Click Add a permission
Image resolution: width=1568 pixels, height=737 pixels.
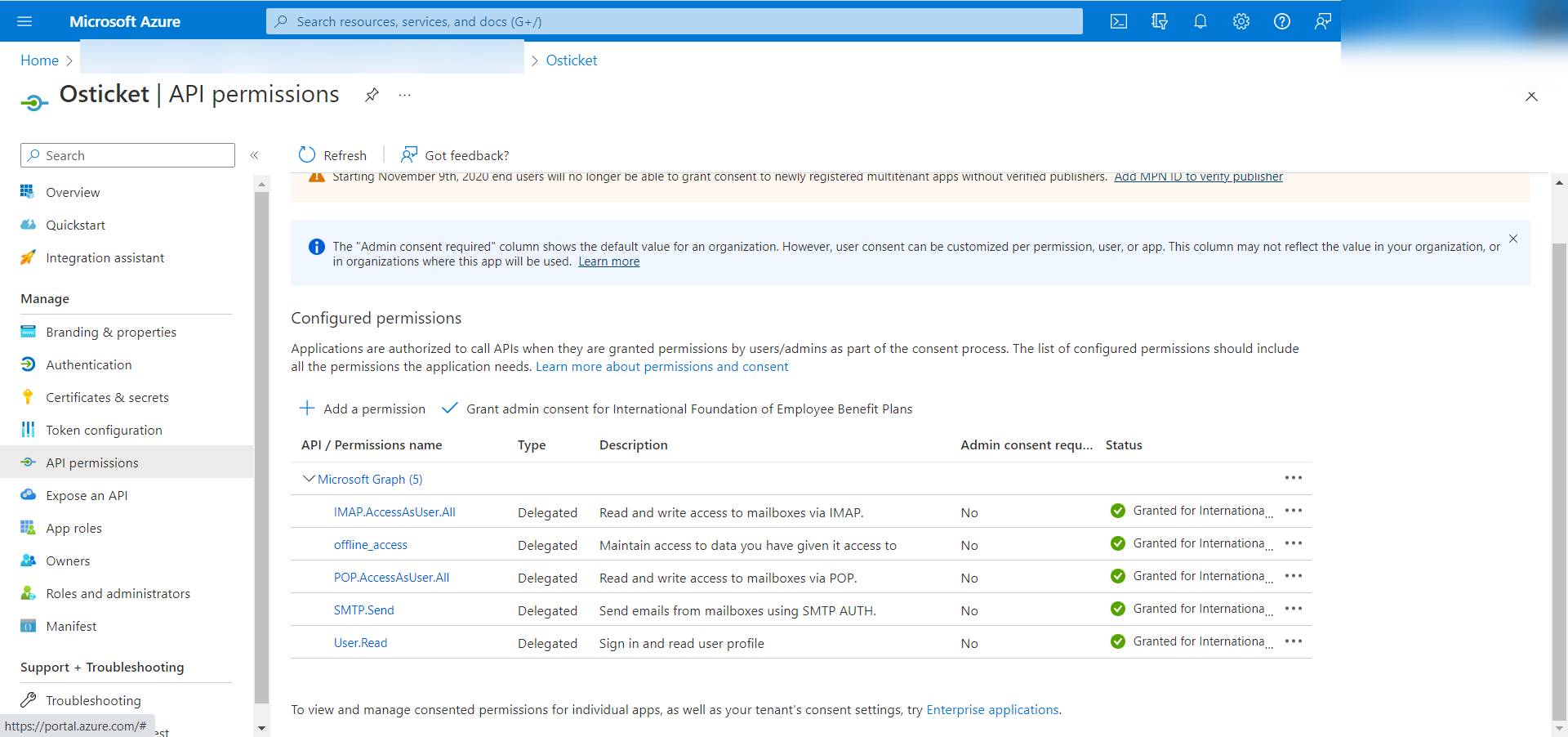(363, 409)
